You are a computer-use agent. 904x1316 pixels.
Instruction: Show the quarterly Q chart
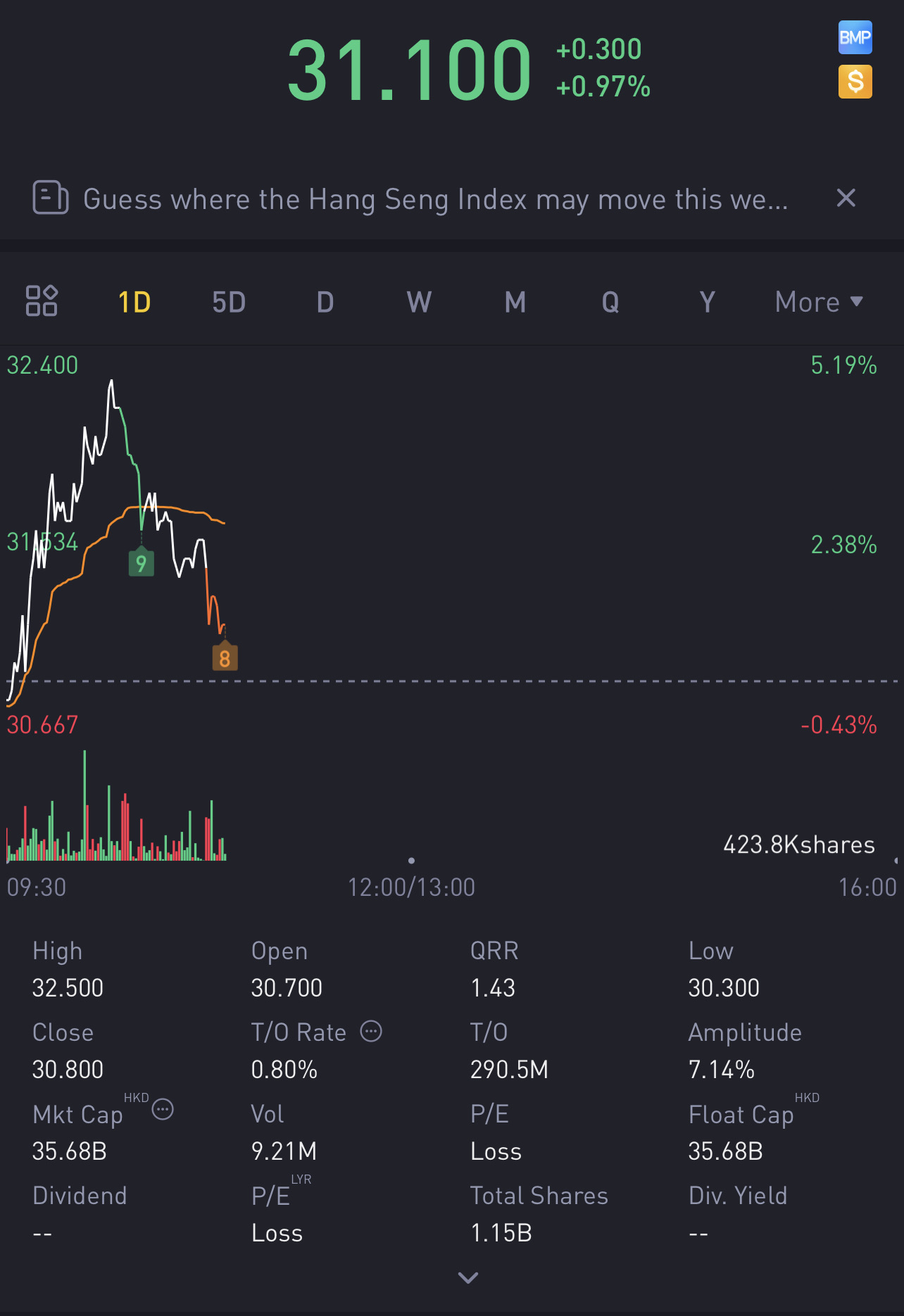(x=610, y=303)
